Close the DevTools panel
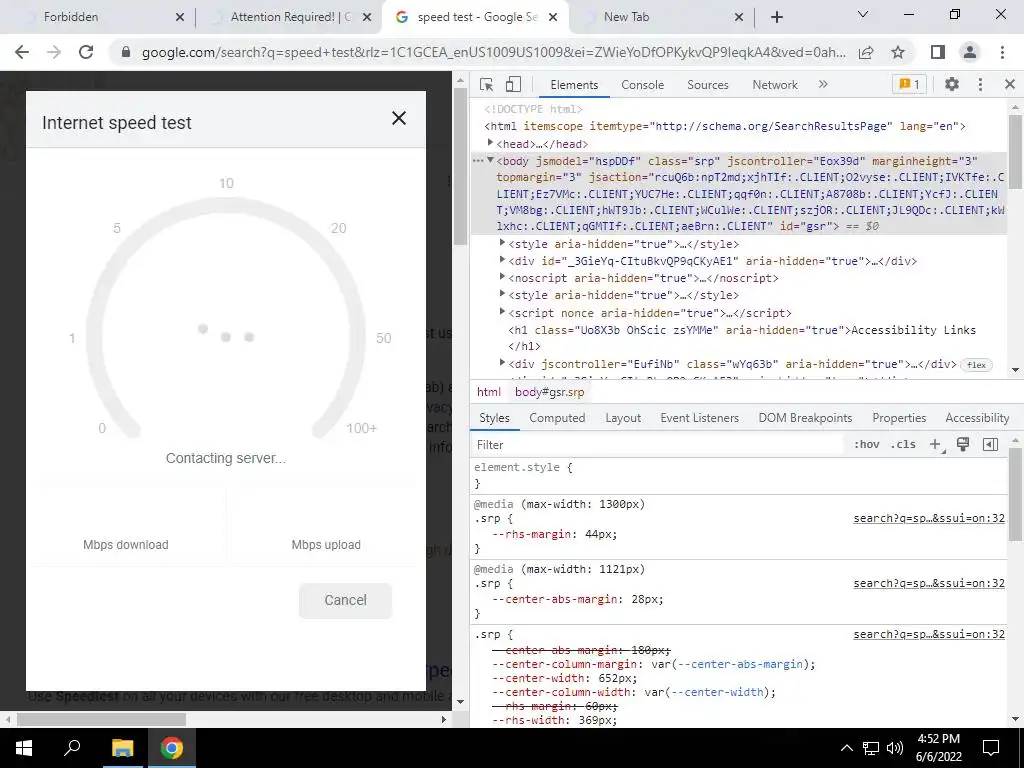 (1010, 84)
